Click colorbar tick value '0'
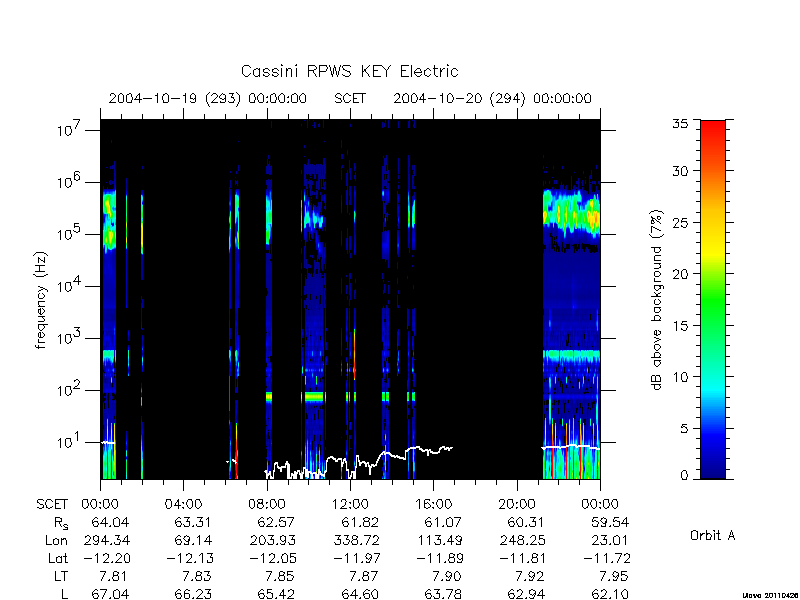This screenshot has height=600, width=800. 684,475
